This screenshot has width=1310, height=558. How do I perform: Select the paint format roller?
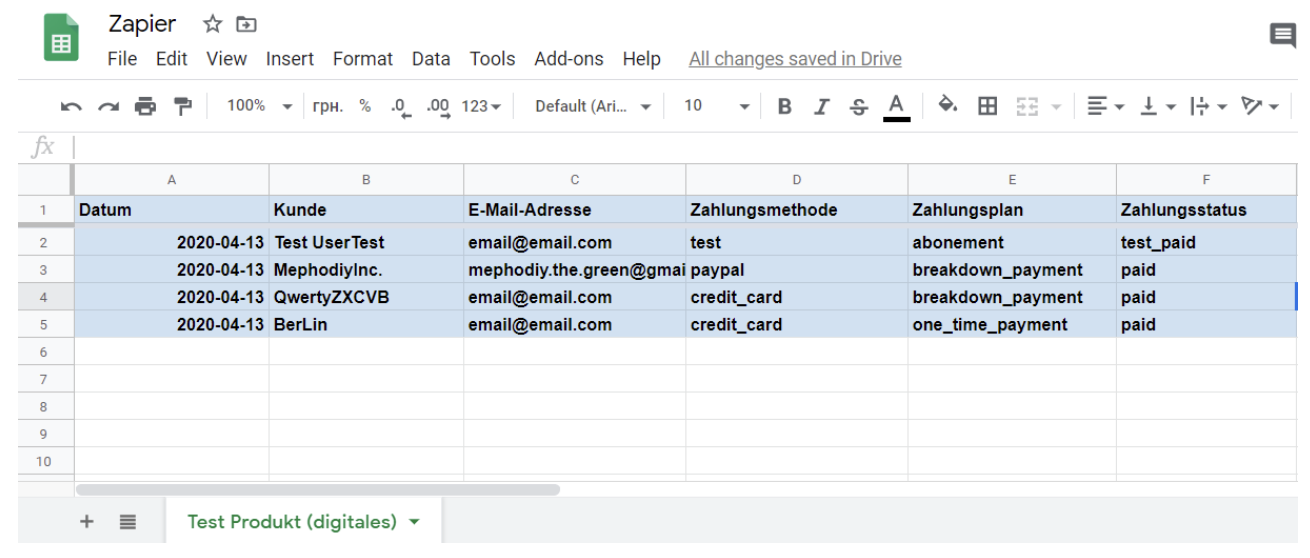click(x=183, y=106)
